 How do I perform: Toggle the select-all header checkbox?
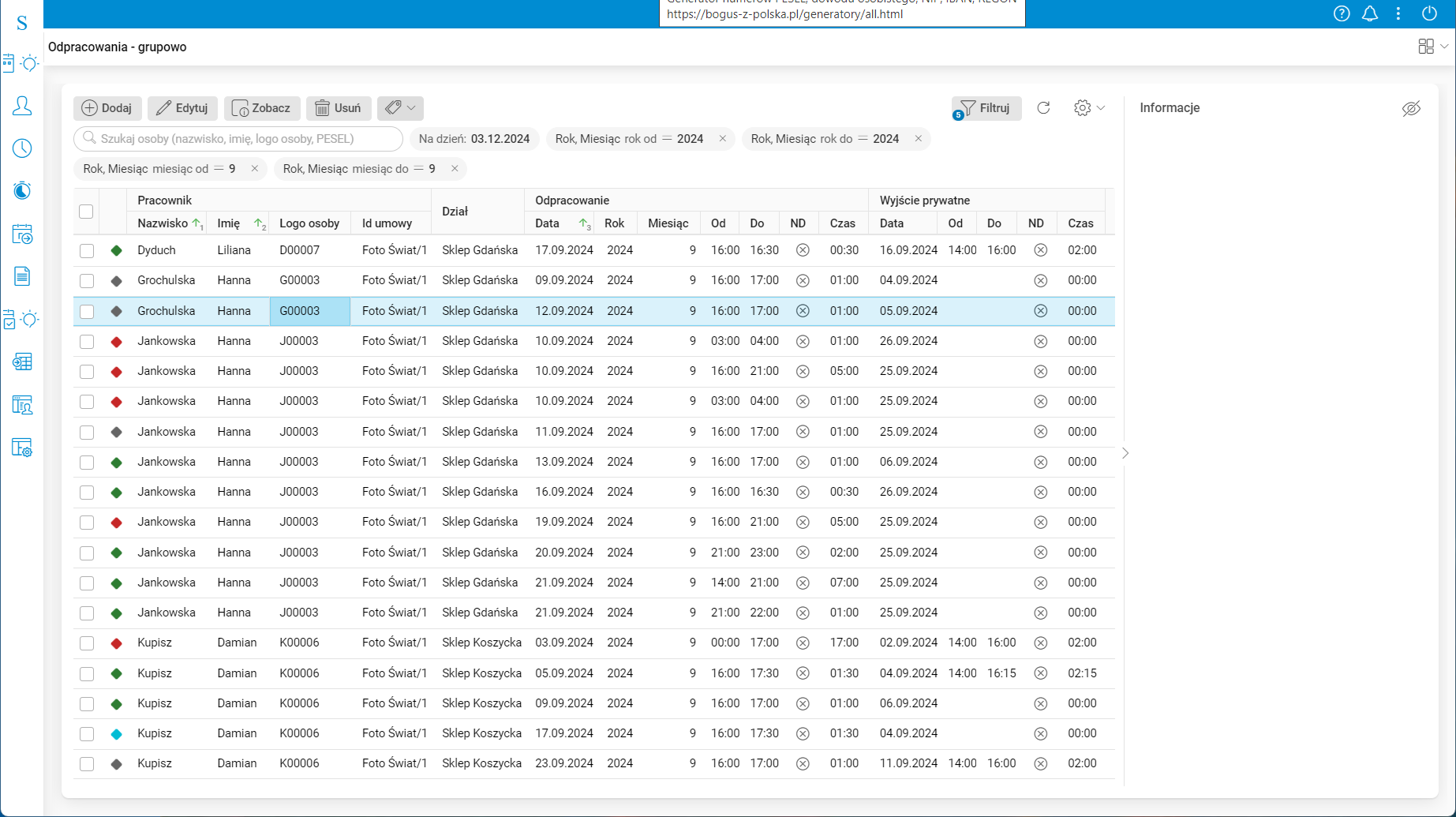pos(86,212)
